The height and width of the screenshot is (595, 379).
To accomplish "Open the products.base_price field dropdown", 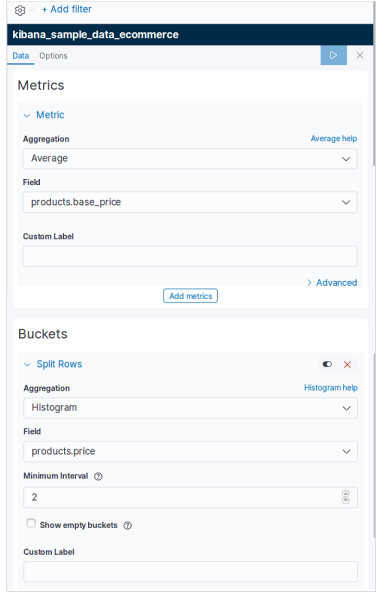I will point(190,202).
